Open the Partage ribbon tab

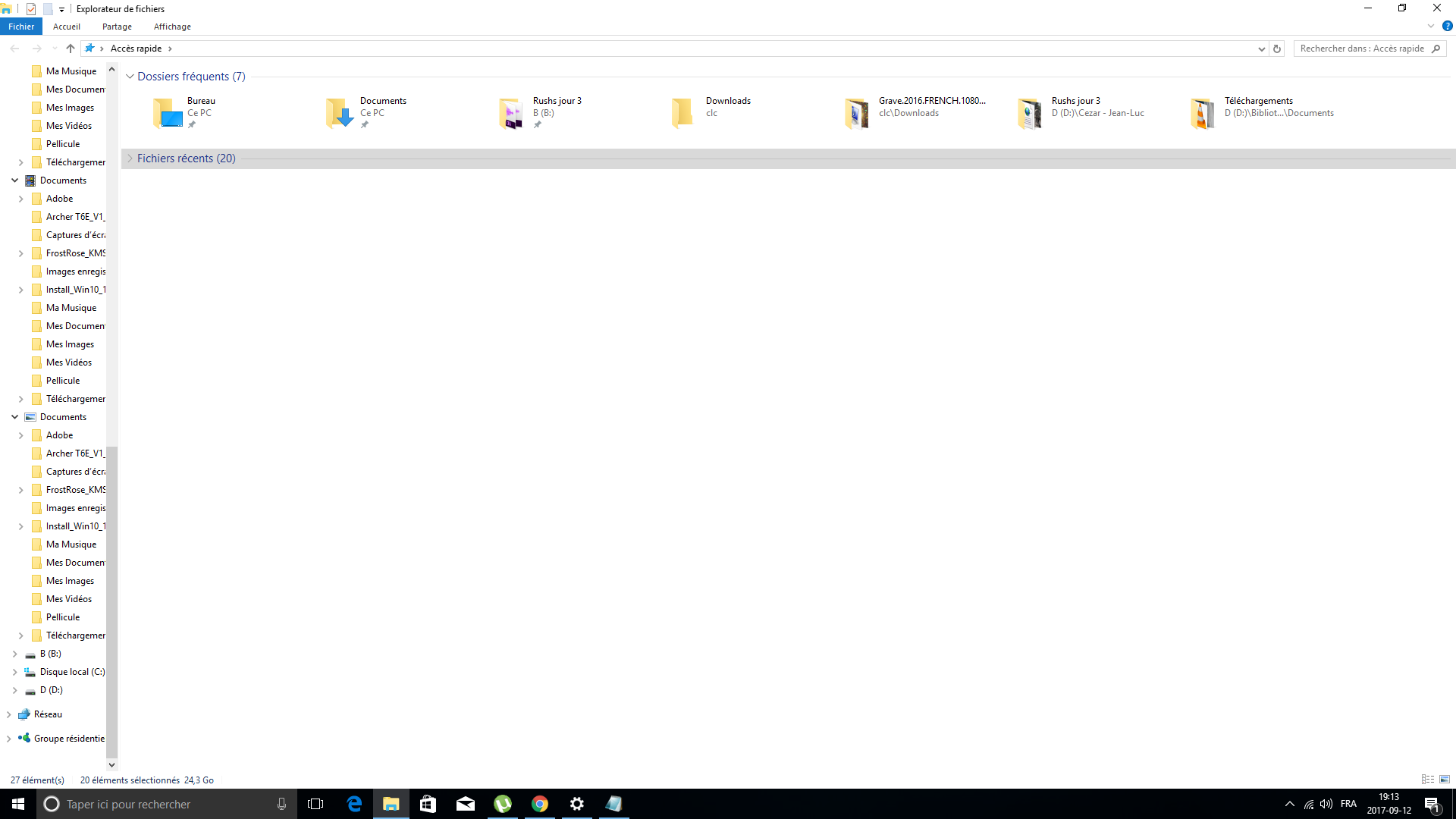(x=117, y=27)
